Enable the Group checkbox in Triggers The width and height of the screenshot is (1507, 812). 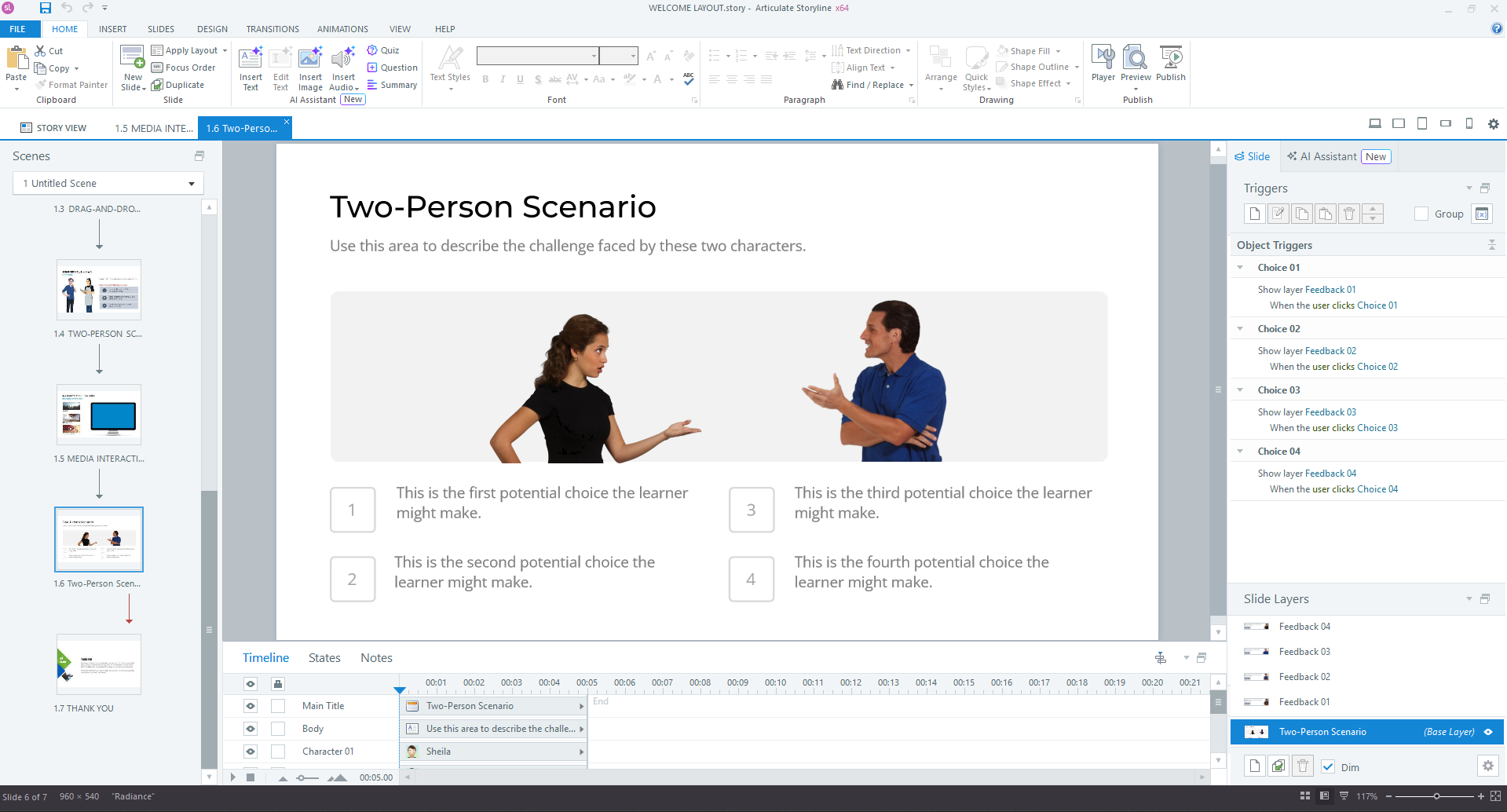(x=1421, y=214)
